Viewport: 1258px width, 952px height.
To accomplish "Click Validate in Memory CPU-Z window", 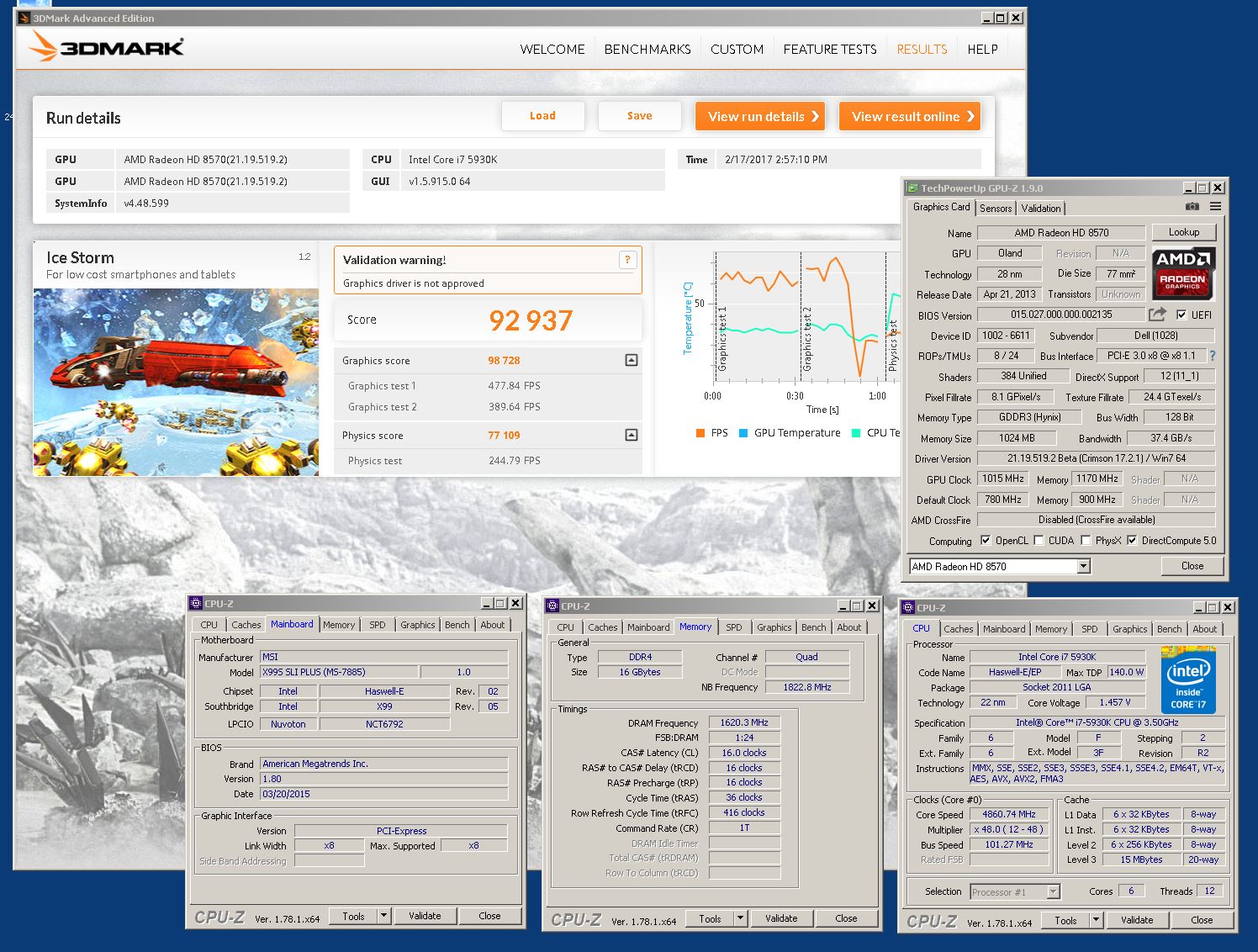I will pyautogui.click(x=781, y=918).
